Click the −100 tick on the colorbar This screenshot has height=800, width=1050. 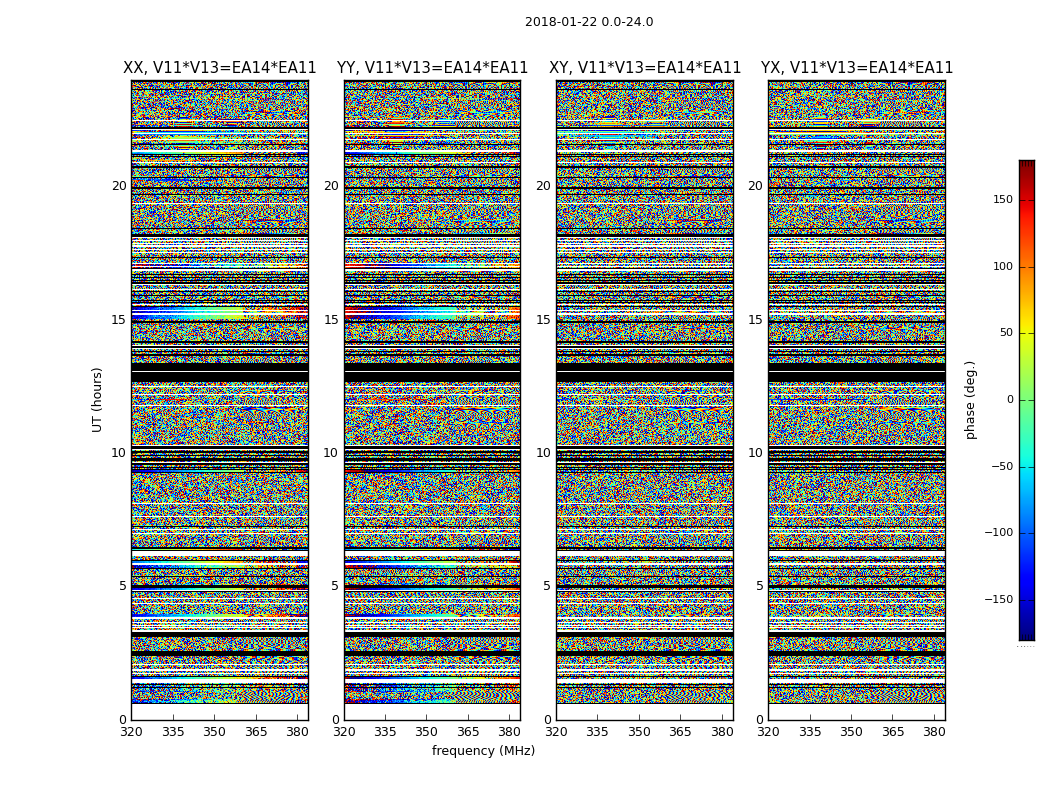tap(999, 532)
